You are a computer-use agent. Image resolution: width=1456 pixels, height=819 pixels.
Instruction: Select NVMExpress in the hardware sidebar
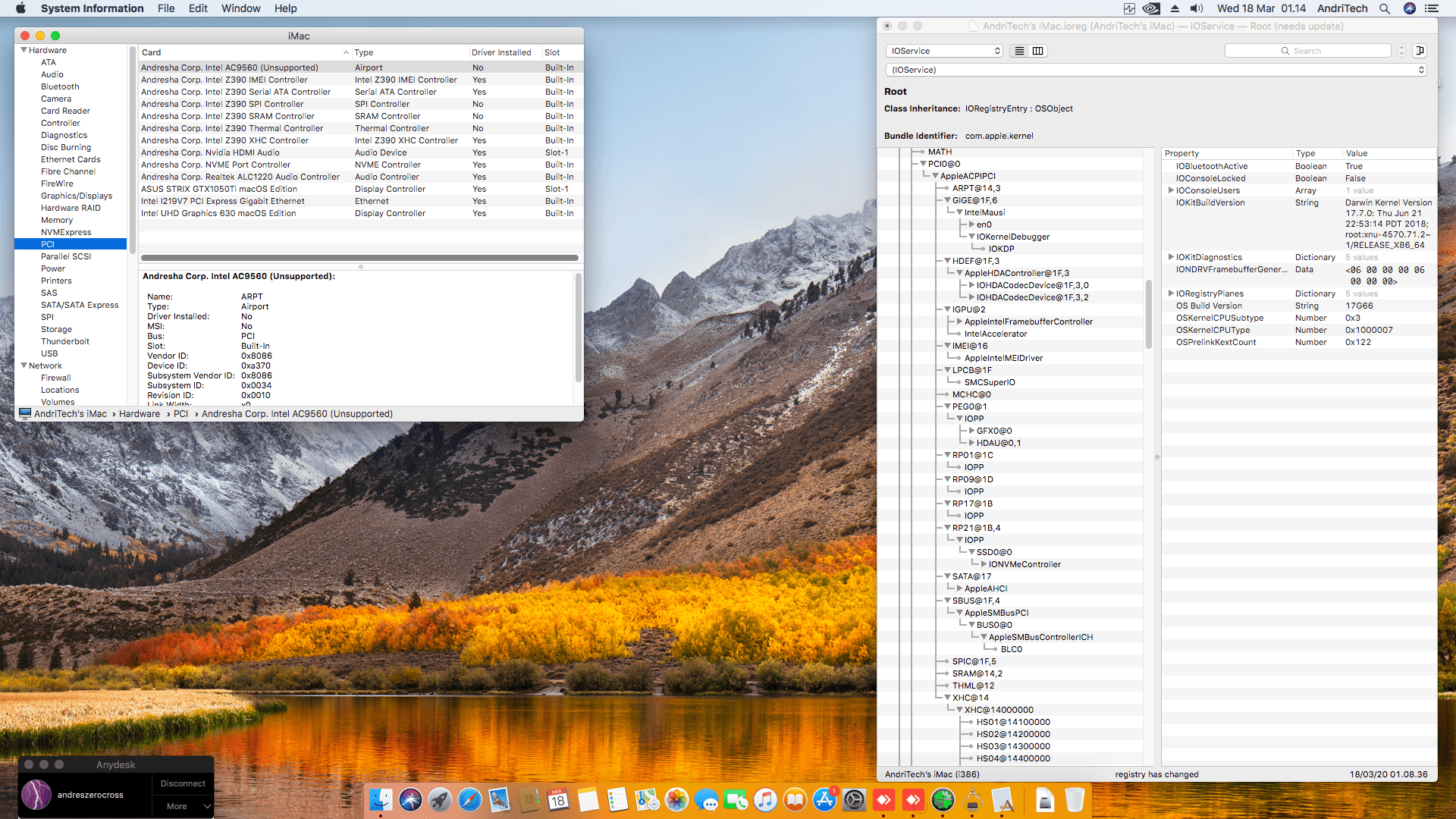[x=66, y=232]
